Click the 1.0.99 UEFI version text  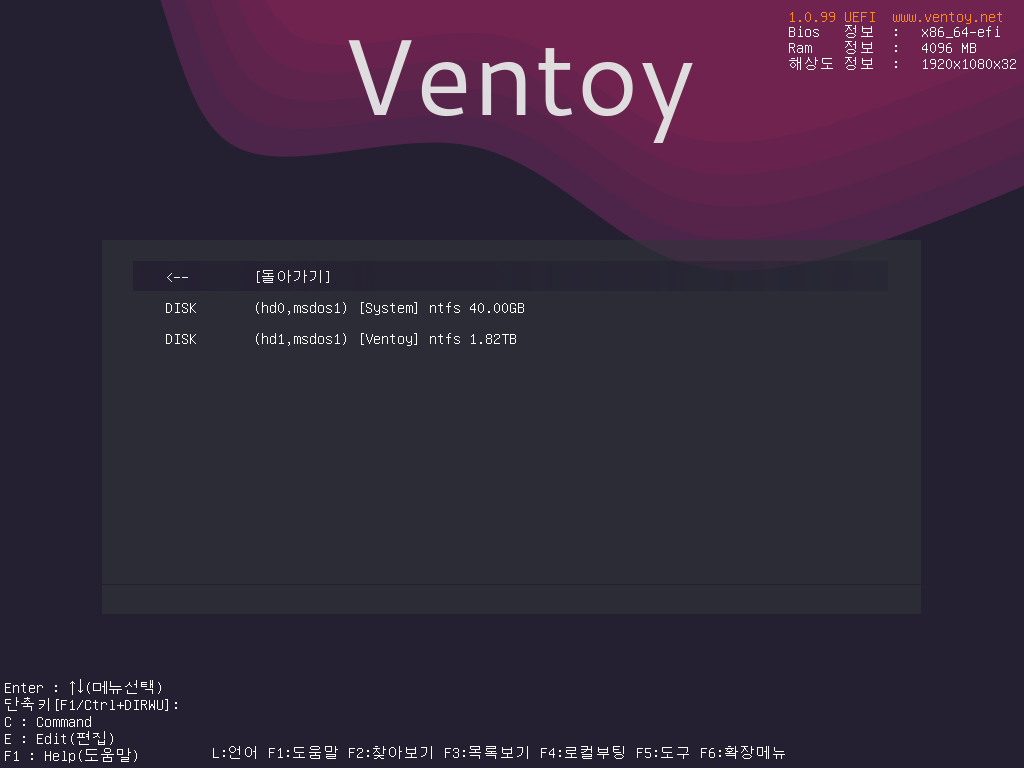point(831,17)
